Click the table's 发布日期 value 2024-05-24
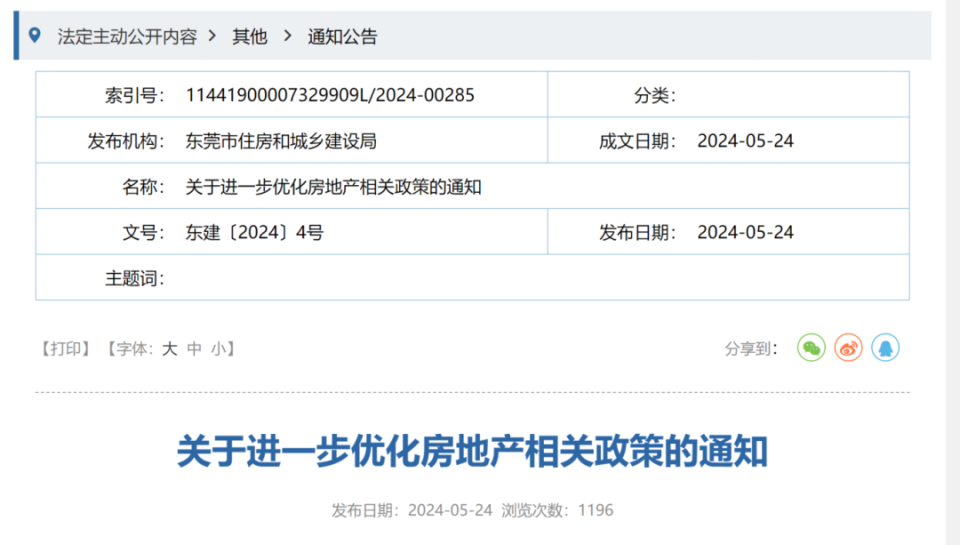Viewport: 960px width, 545px height. [745, 233]
